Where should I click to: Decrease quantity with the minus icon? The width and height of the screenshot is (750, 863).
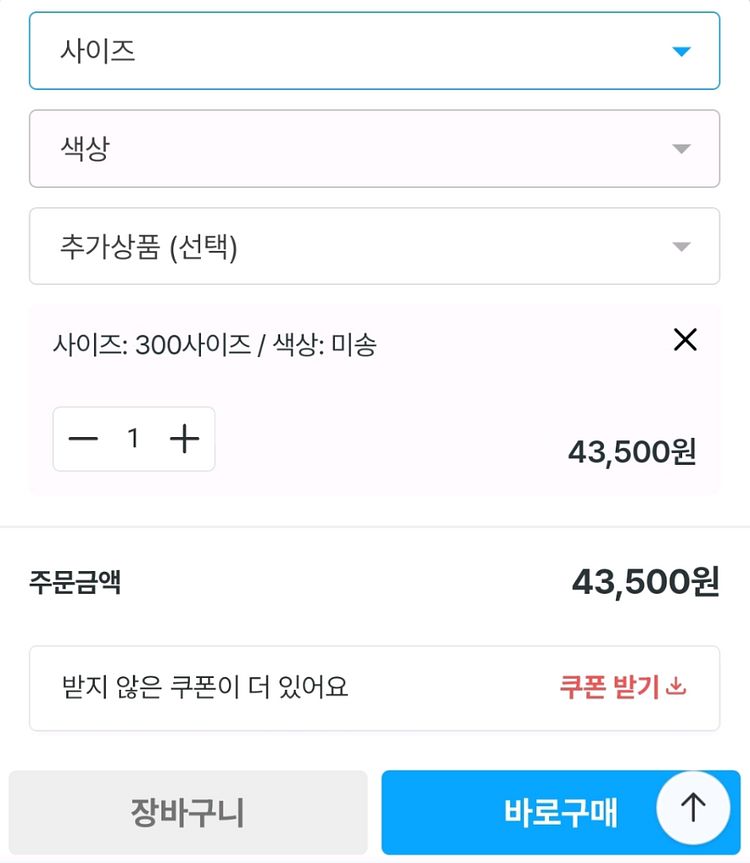tap(83, 439)
